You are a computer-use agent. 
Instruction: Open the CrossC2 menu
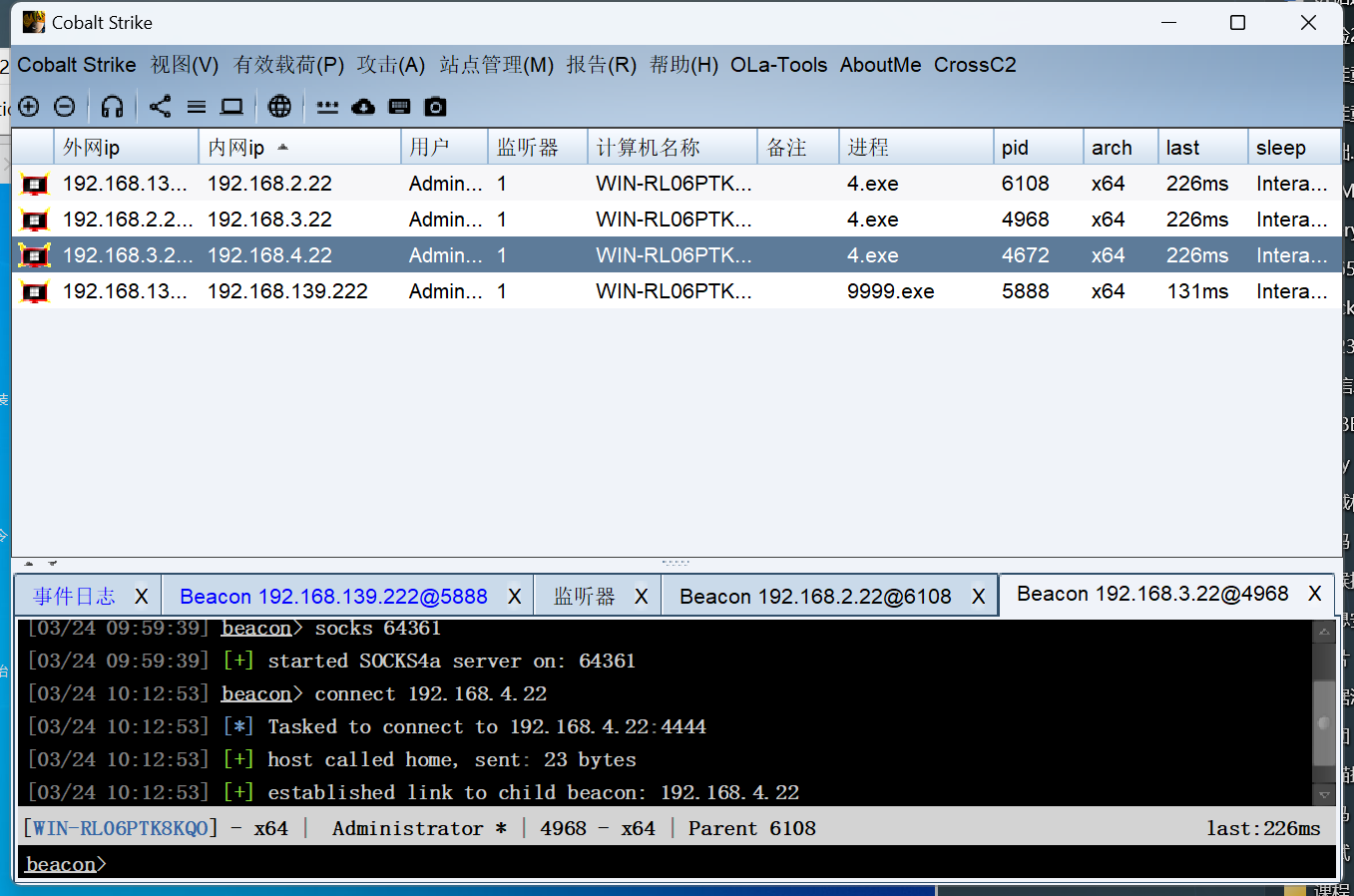[975, 65]
